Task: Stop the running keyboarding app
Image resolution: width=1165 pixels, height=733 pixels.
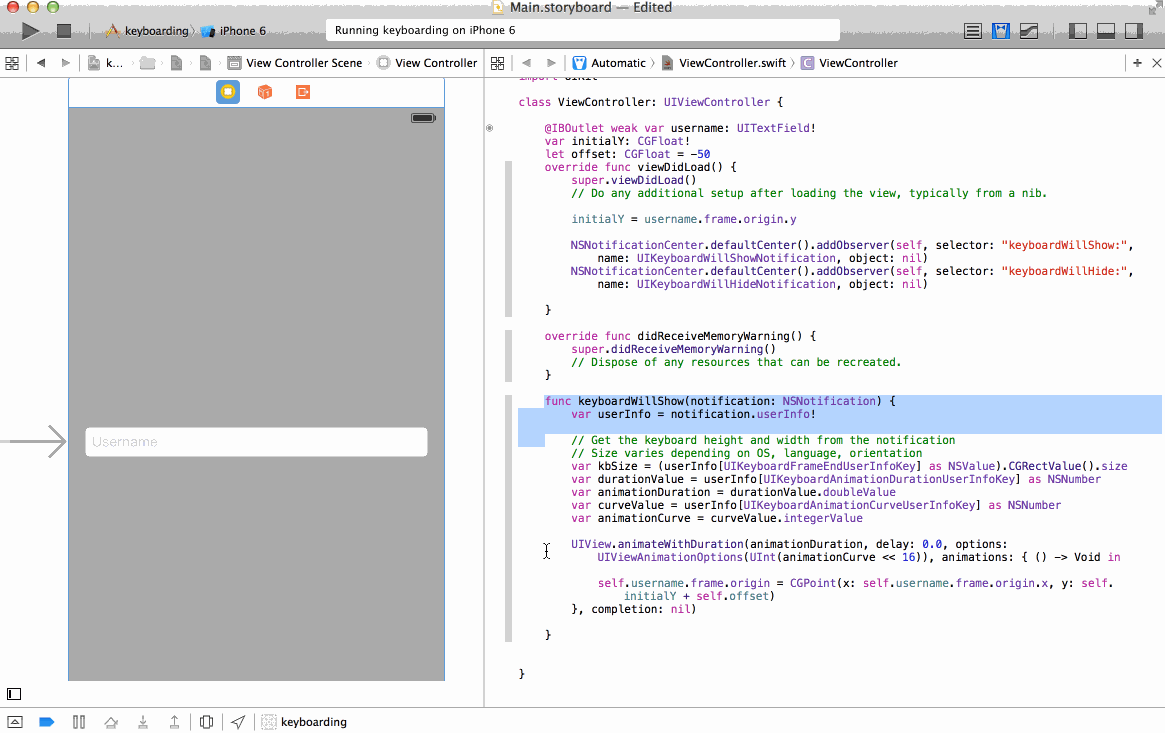Action: [x=64, y=30]
